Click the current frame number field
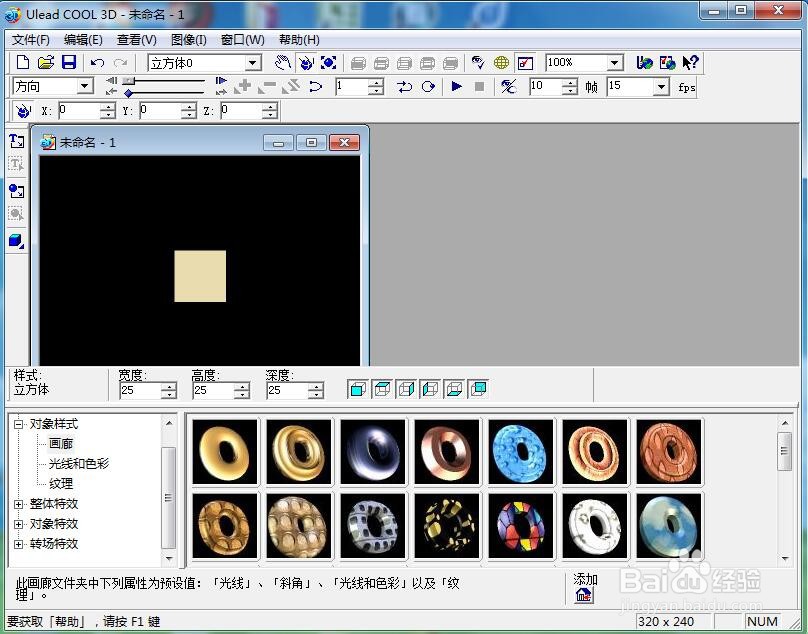The image size is (808, 634). (x=352, y=87)
